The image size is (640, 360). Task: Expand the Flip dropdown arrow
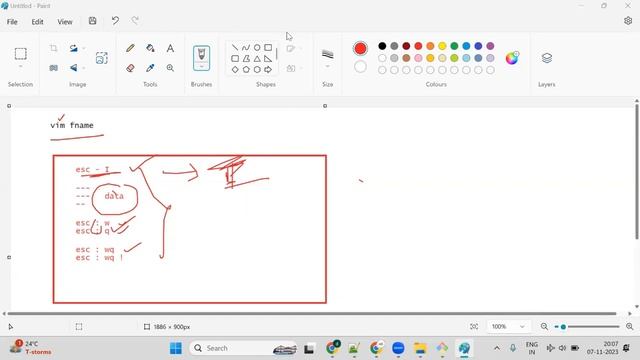84,68
